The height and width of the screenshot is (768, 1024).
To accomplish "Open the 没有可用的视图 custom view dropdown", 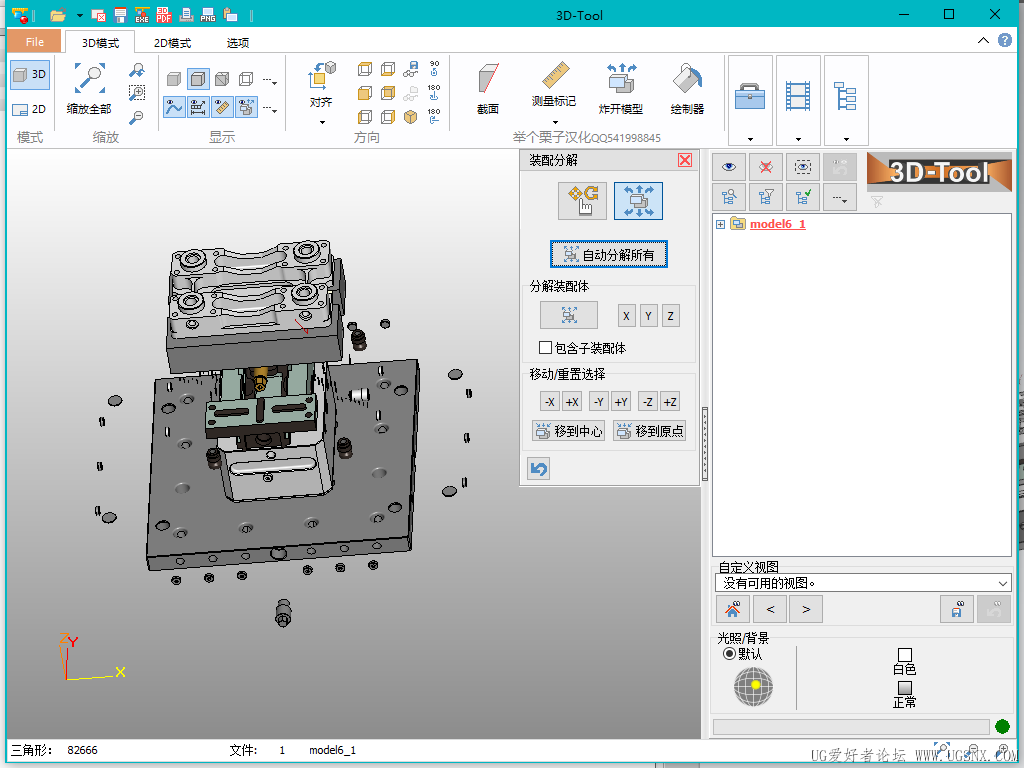I will click(863, 583).
